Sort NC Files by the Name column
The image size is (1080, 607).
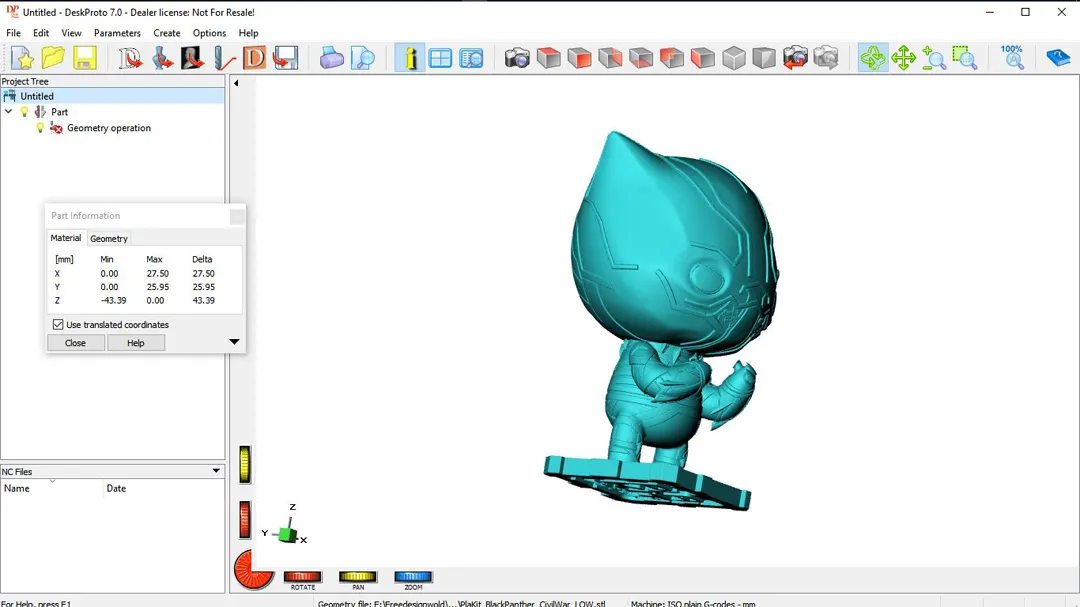point(52,488)
